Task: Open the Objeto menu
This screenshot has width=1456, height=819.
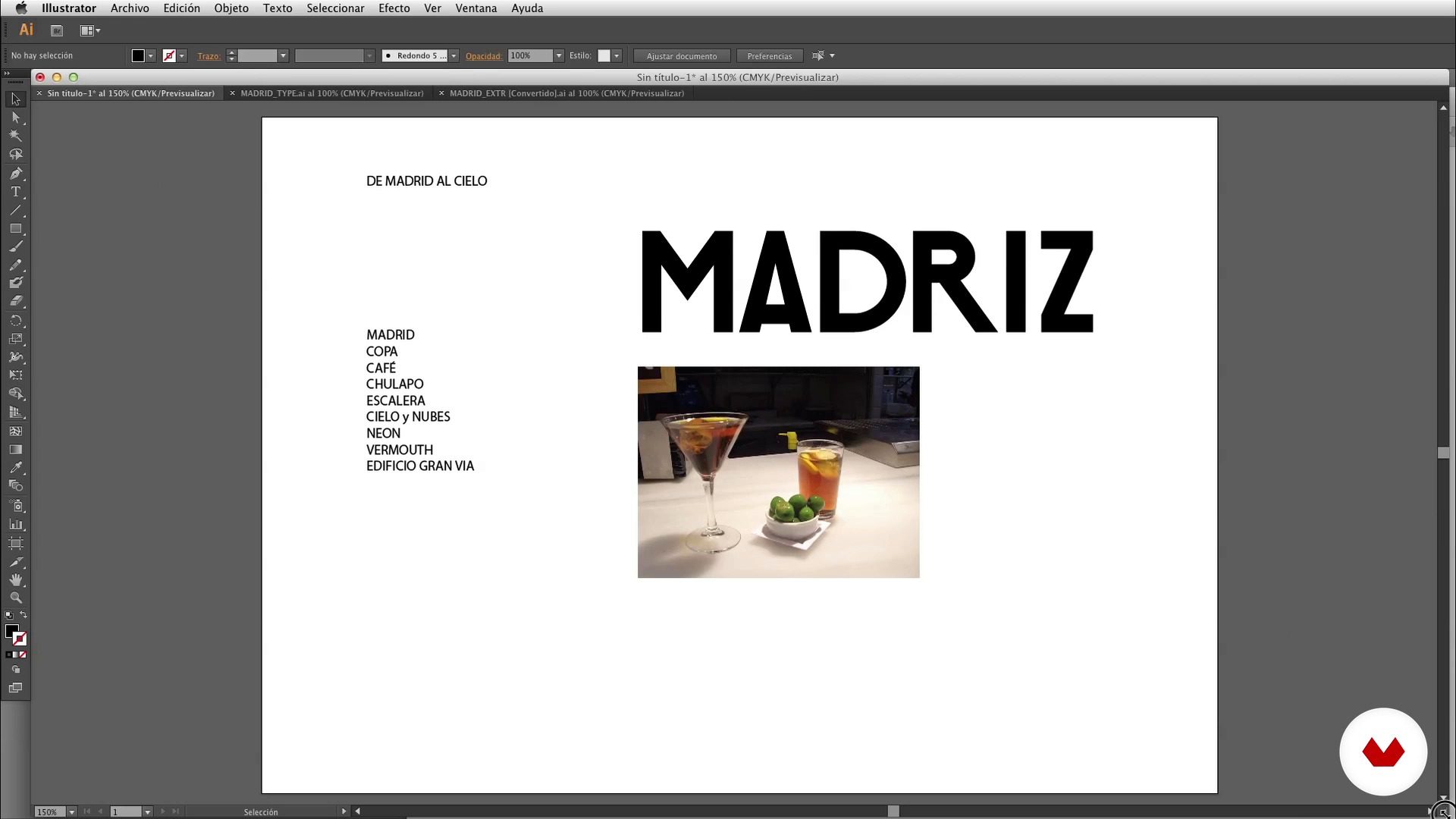Action: pyautogui.click(x=231, y=8)
